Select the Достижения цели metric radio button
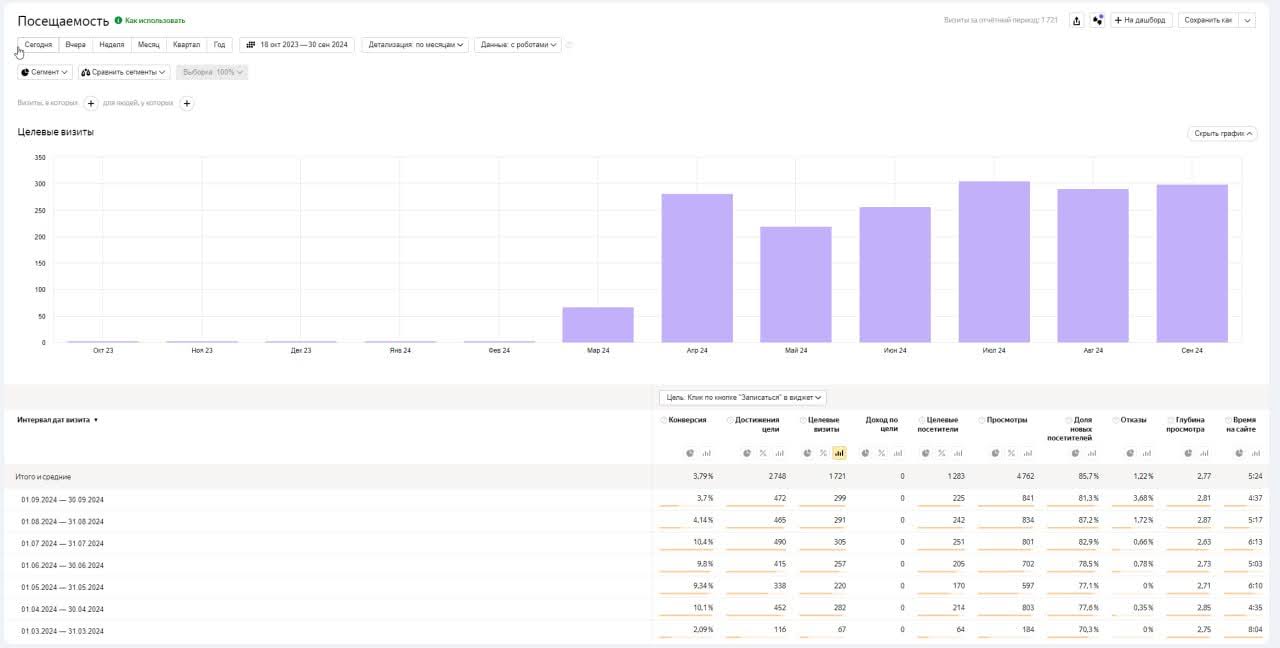The image size is (1280, 648). (730, 420)
